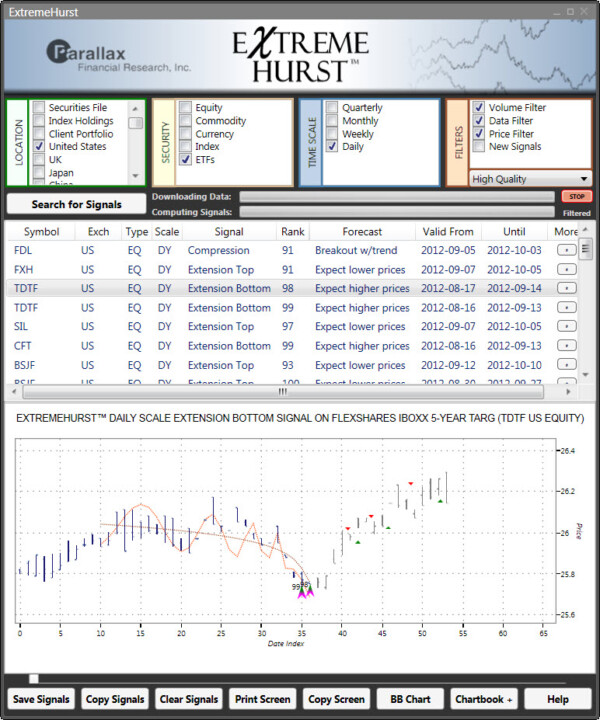Open More button for BSJF rank 93 row
600x720 pixels.
coord(566,365)
